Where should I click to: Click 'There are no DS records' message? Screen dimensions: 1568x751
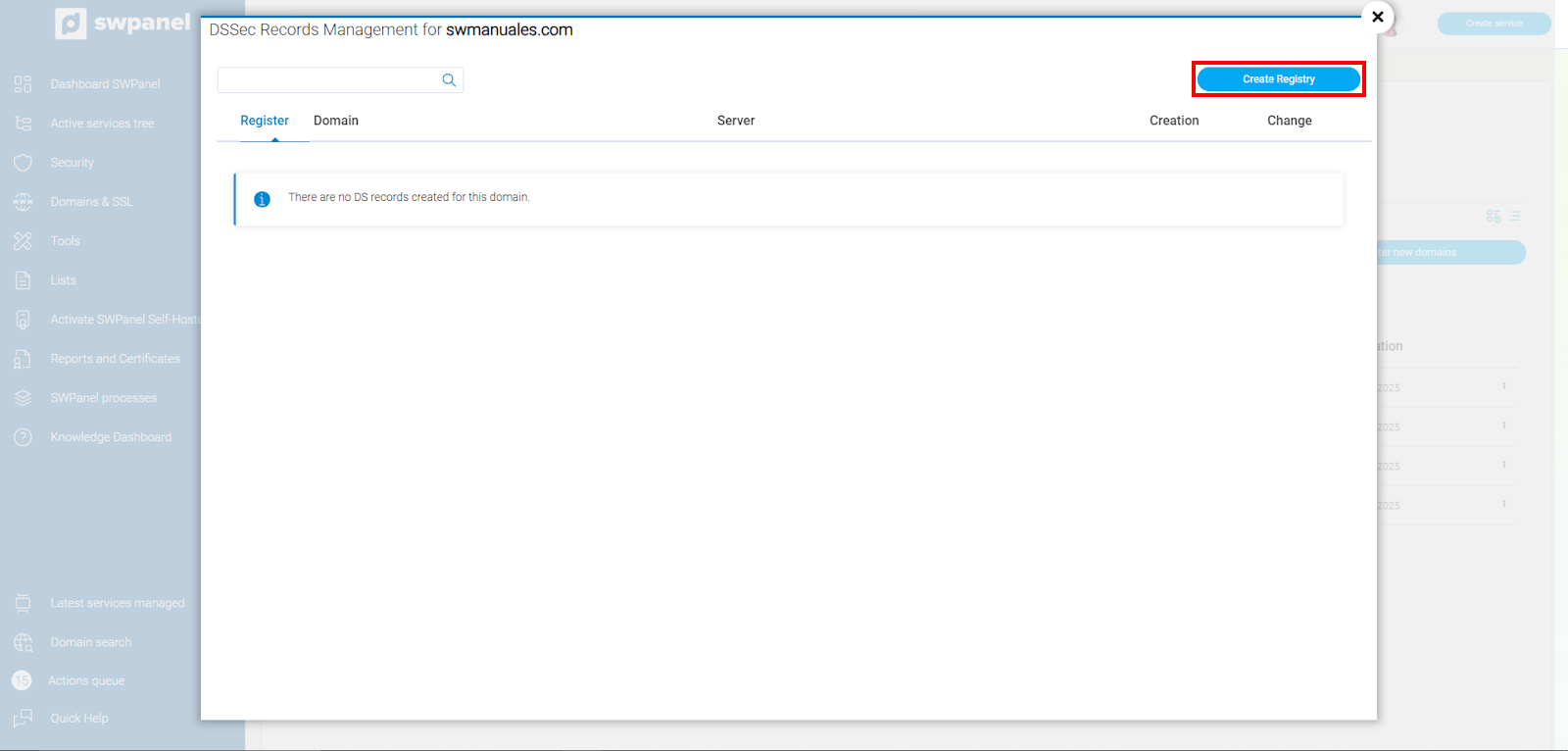click(x=409, y=197)
